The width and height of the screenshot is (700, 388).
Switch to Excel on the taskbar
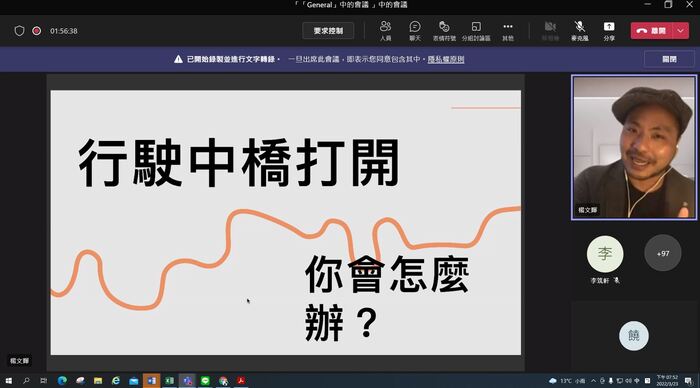[169, 381]
